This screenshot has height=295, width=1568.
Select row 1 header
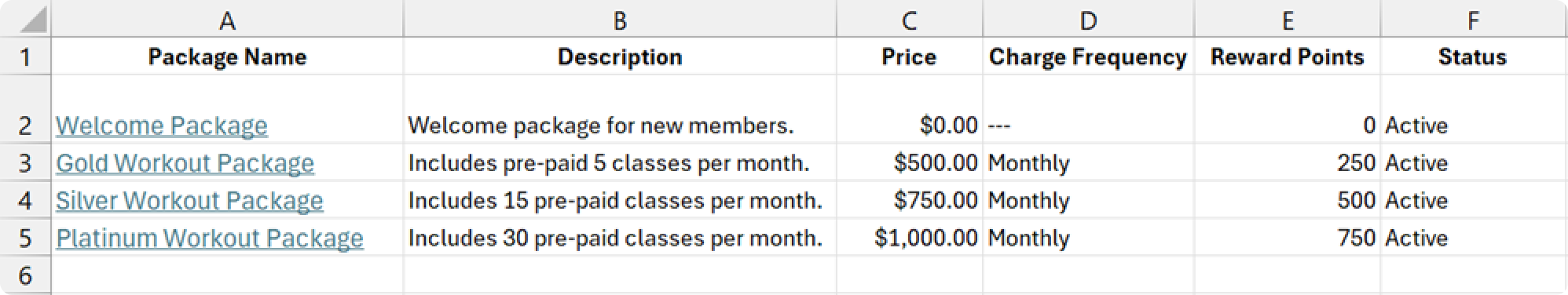pos(25,56)
